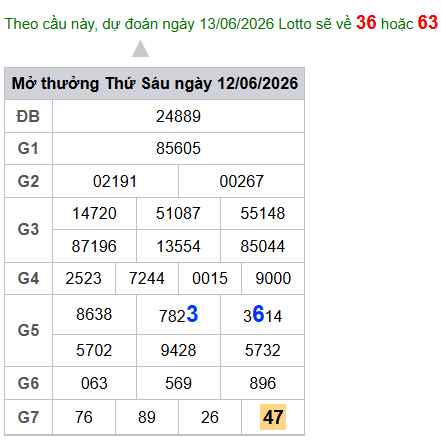The height and width of the screenshot is (440, 441).
Task: Click the table header dated 12/06/2026
Action: (x=154, y=83)
